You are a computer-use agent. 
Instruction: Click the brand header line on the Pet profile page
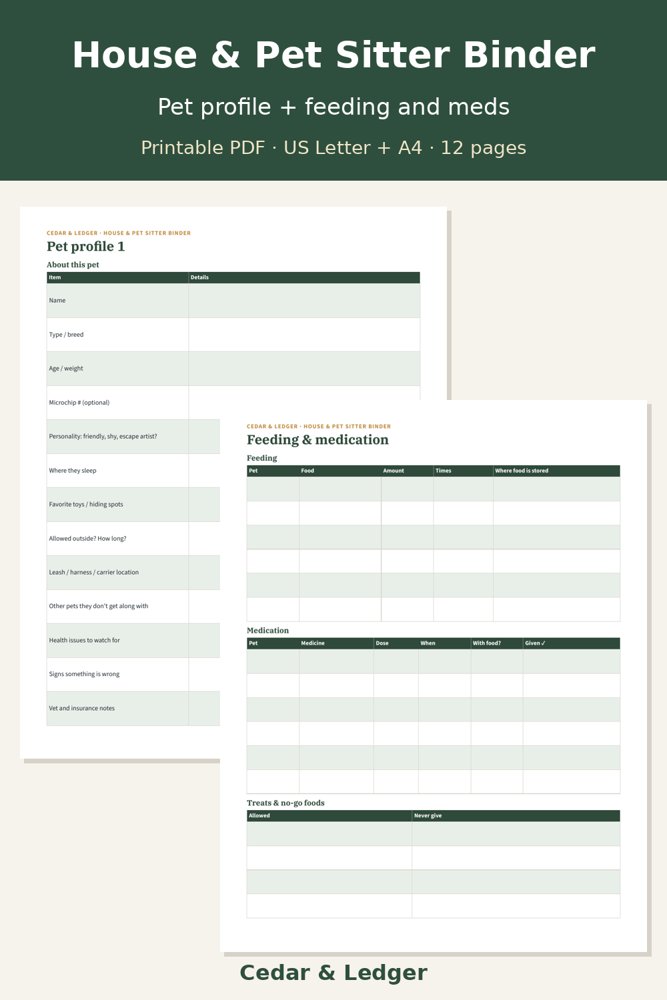coord(119,233)
